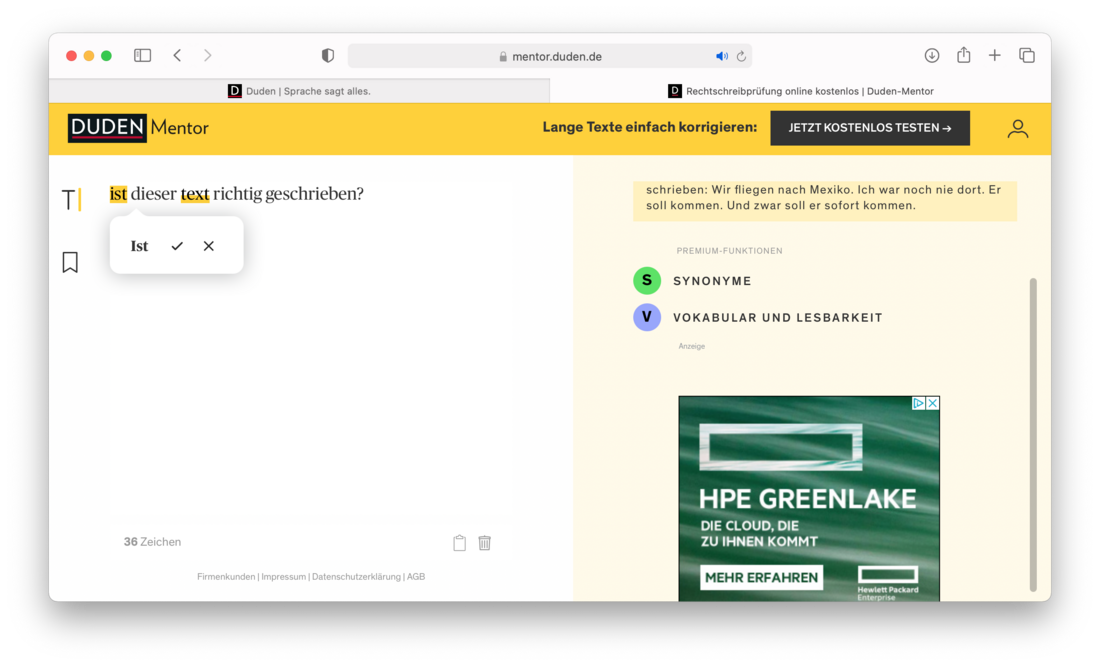Switch to 'Duden | Sprache sagt alles.' tab

[x=299, y=91]
